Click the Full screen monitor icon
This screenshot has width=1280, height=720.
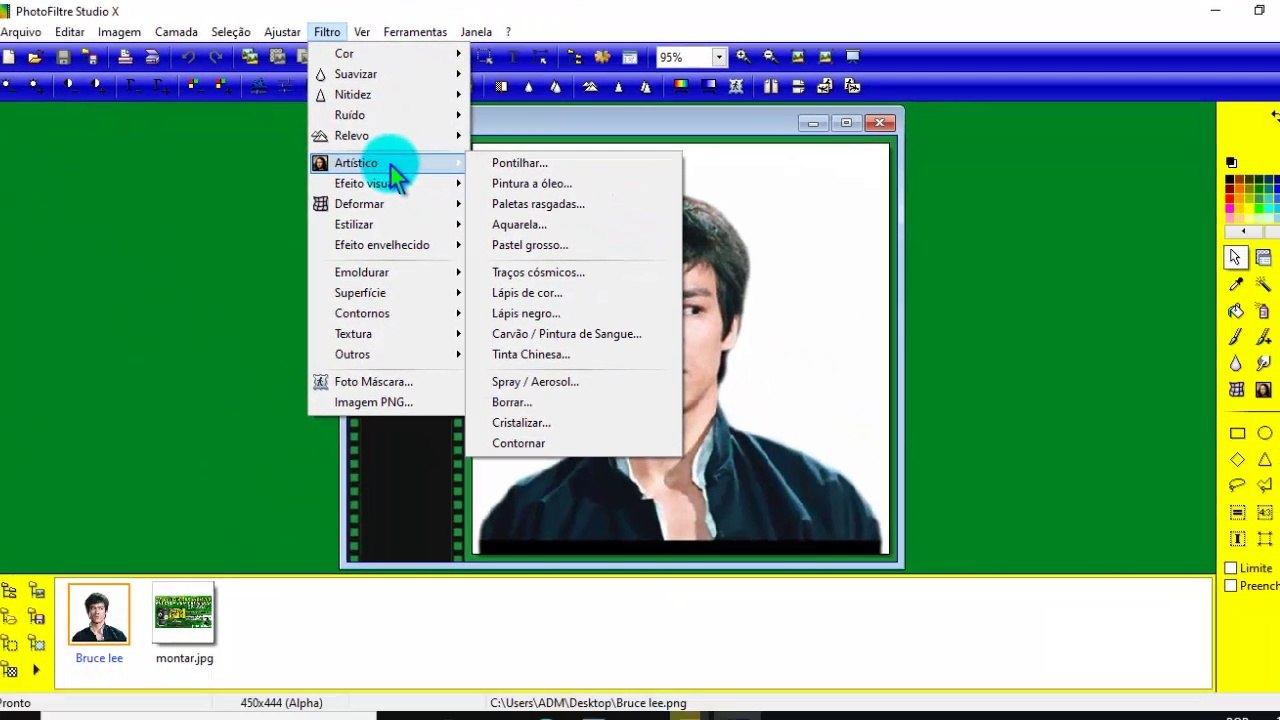click(x=853, y=57)
